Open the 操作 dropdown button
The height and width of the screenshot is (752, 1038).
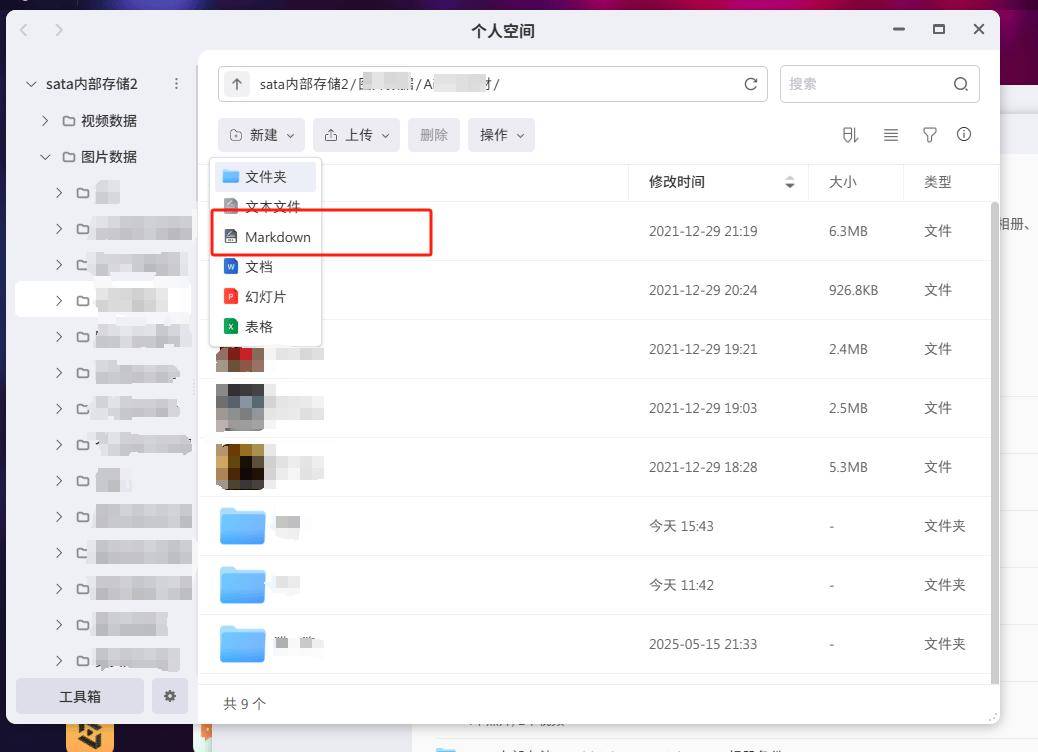(501, 135)
